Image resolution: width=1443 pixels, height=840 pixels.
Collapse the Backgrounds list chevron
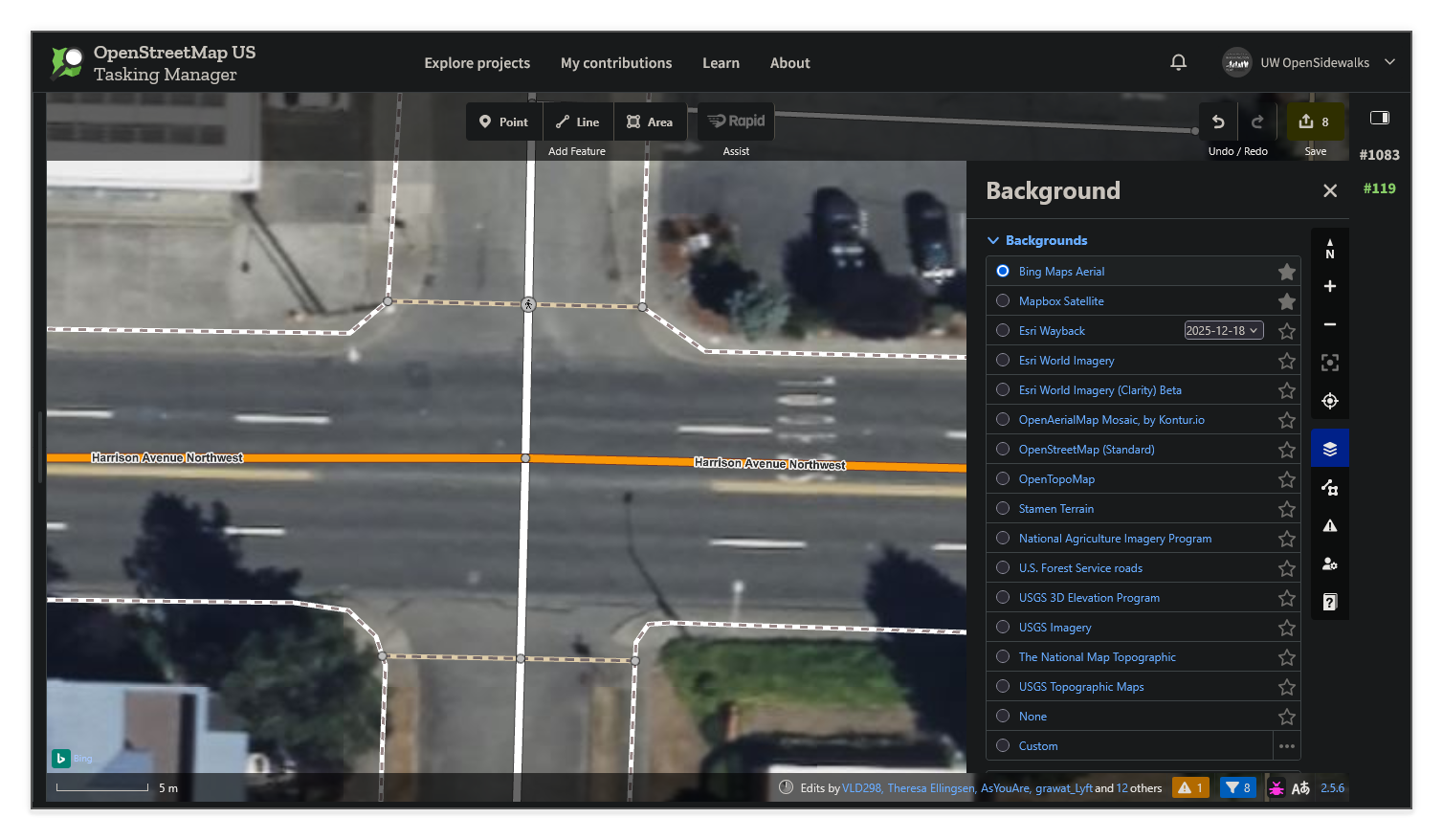coord(992,240)
